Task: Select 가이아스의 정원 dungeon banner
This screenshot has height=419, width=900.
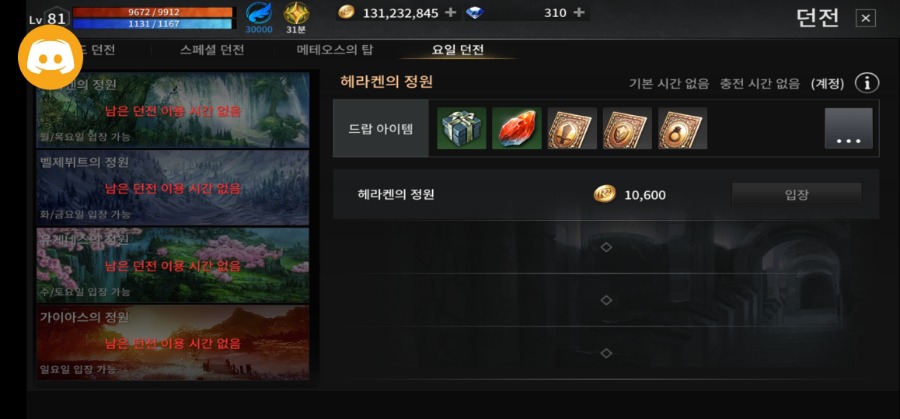Action: (x=173, y=343)
